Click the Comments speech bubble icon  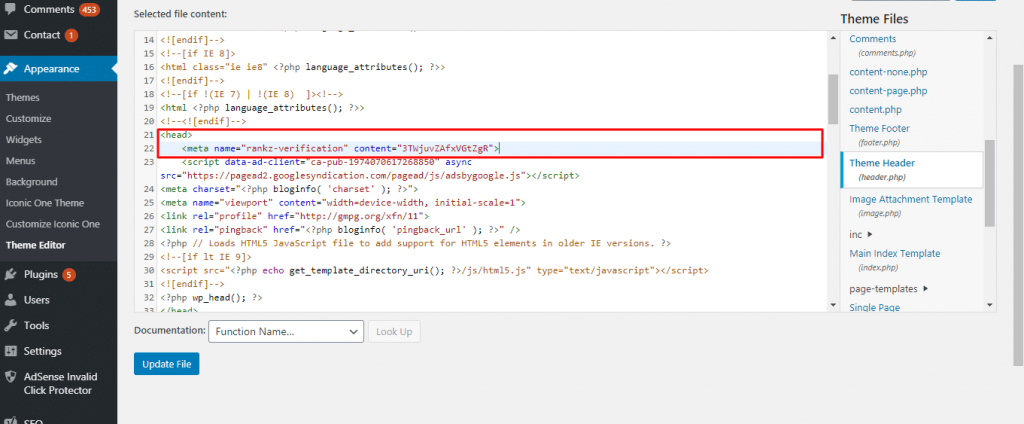[11, 9]
